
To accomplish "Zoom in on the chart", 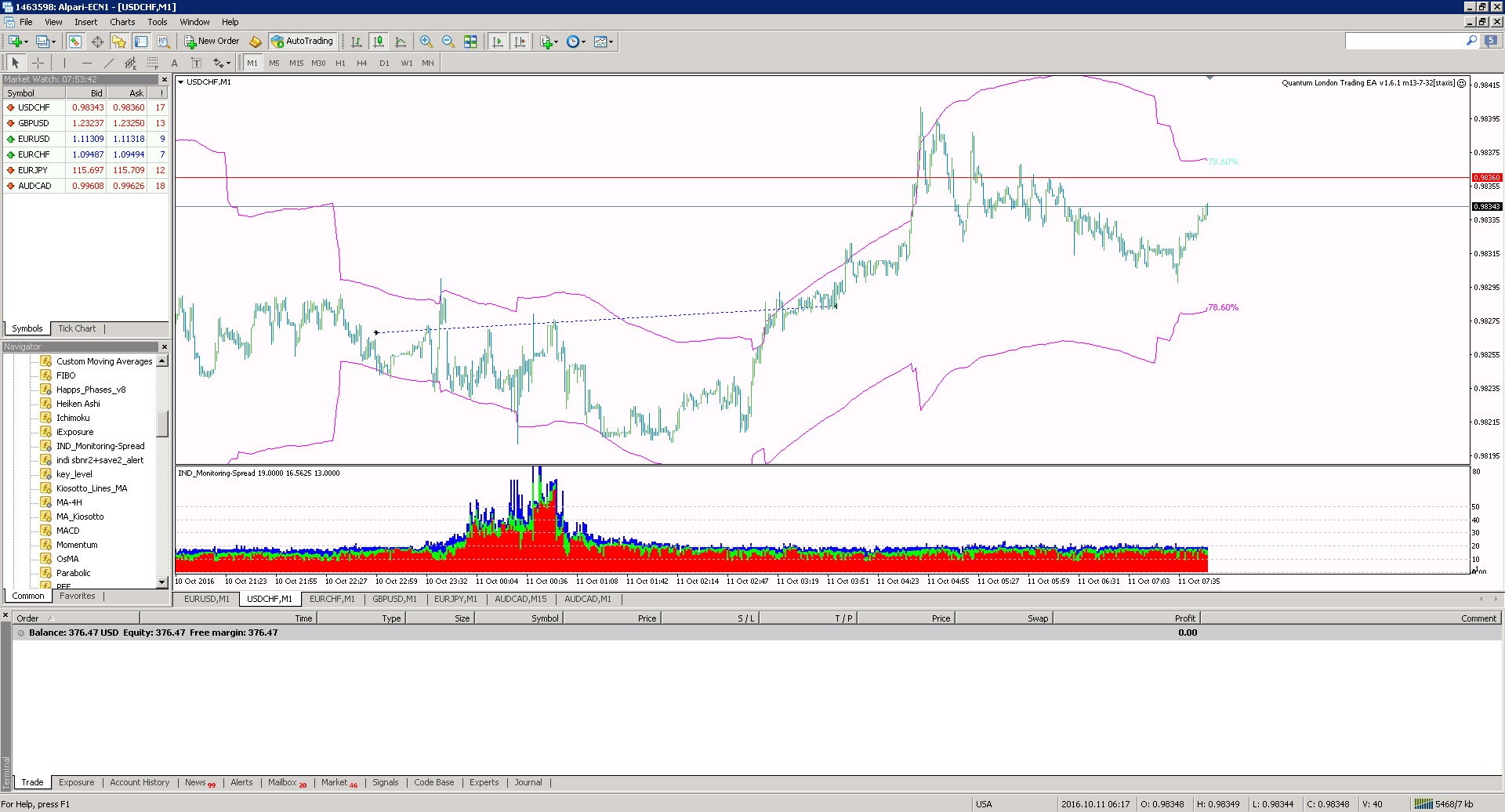I will tap(426, 42).
